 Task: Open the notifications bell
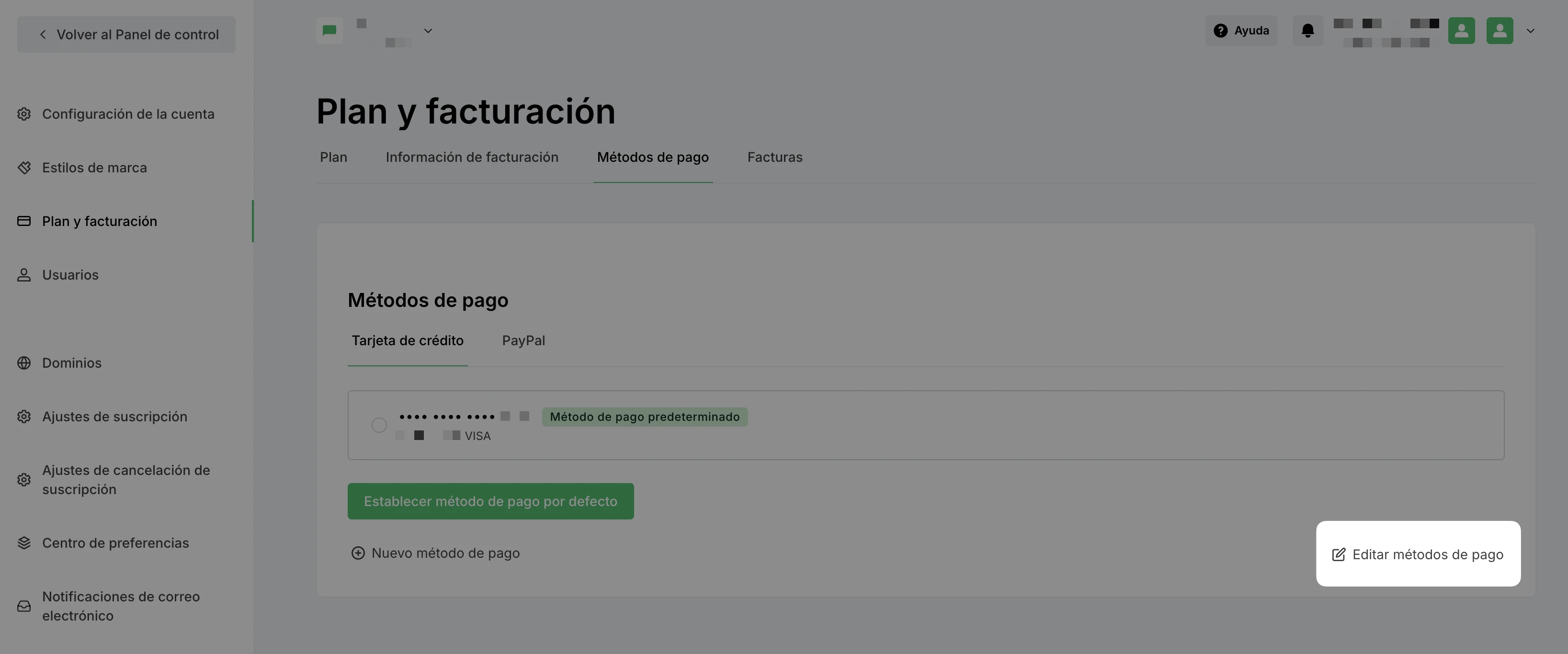[1307, 31]
